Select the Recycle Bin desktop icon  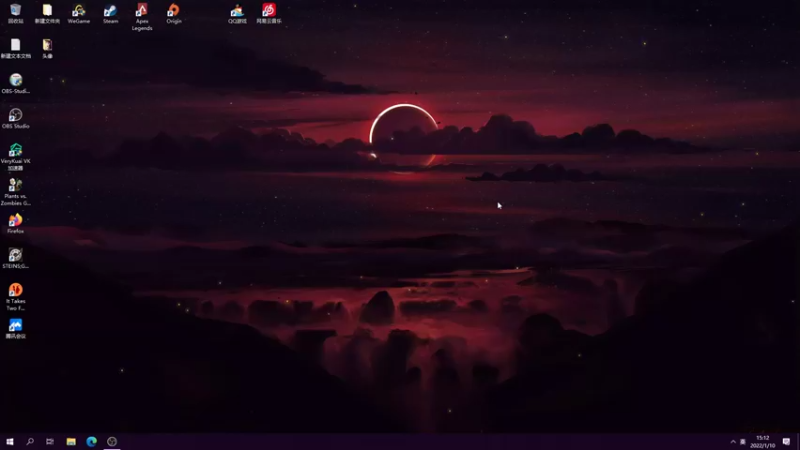pyautogui.click(x=16, y=14)
